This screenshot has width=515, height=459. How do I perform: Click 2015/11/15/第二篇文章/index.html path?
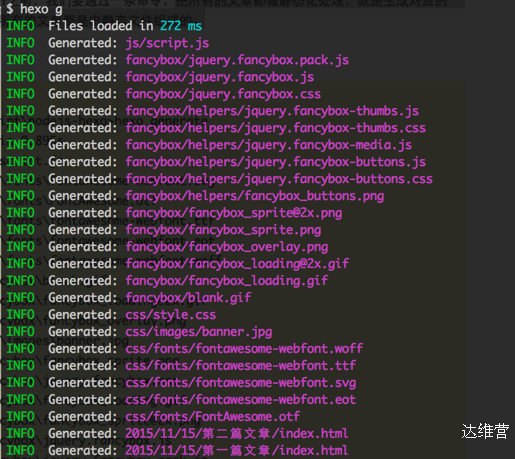click(237, 434)
